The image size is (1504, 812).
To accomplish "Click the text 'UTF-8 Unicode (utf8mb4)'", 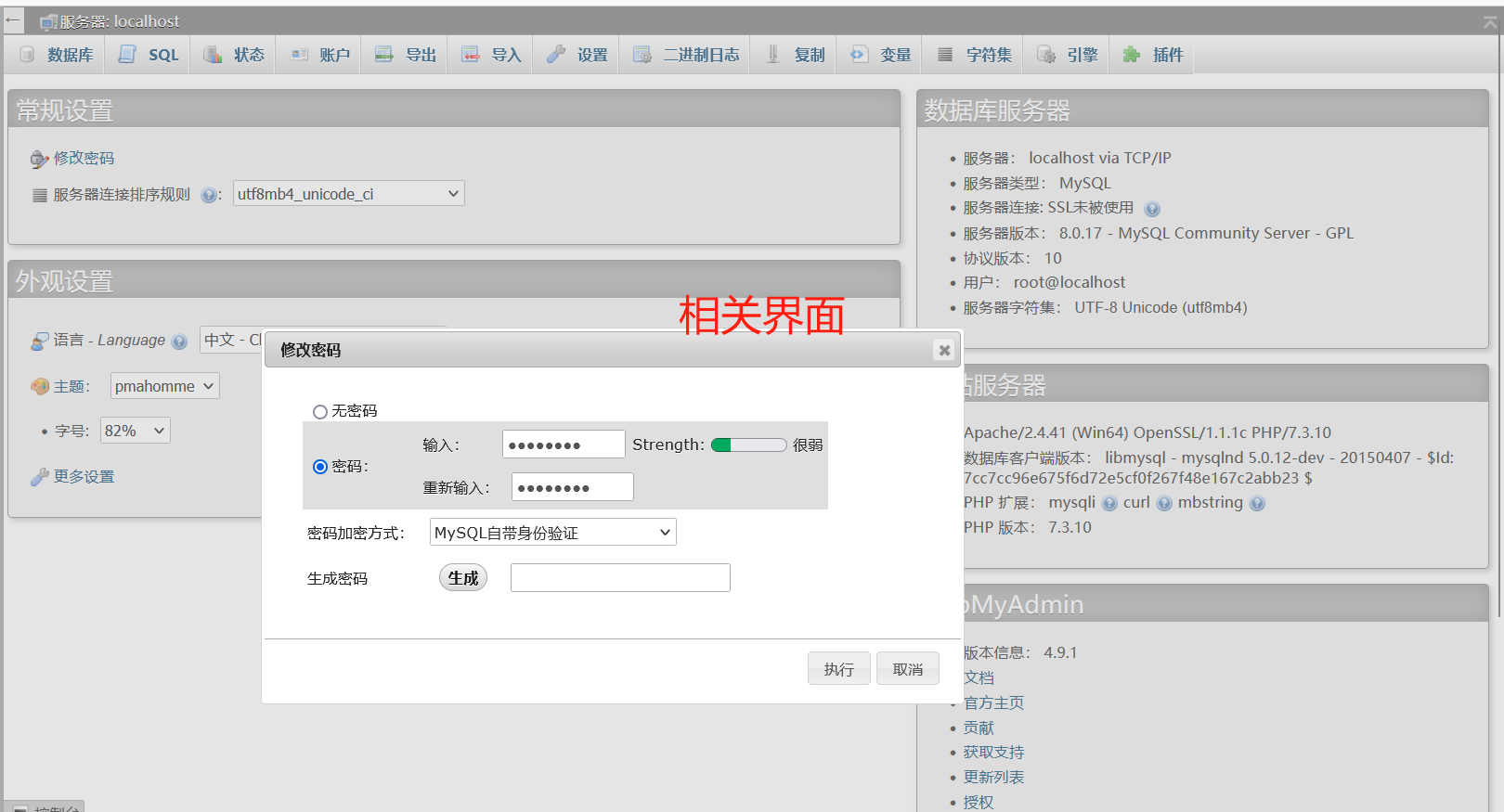I will tap(1161, 308).
